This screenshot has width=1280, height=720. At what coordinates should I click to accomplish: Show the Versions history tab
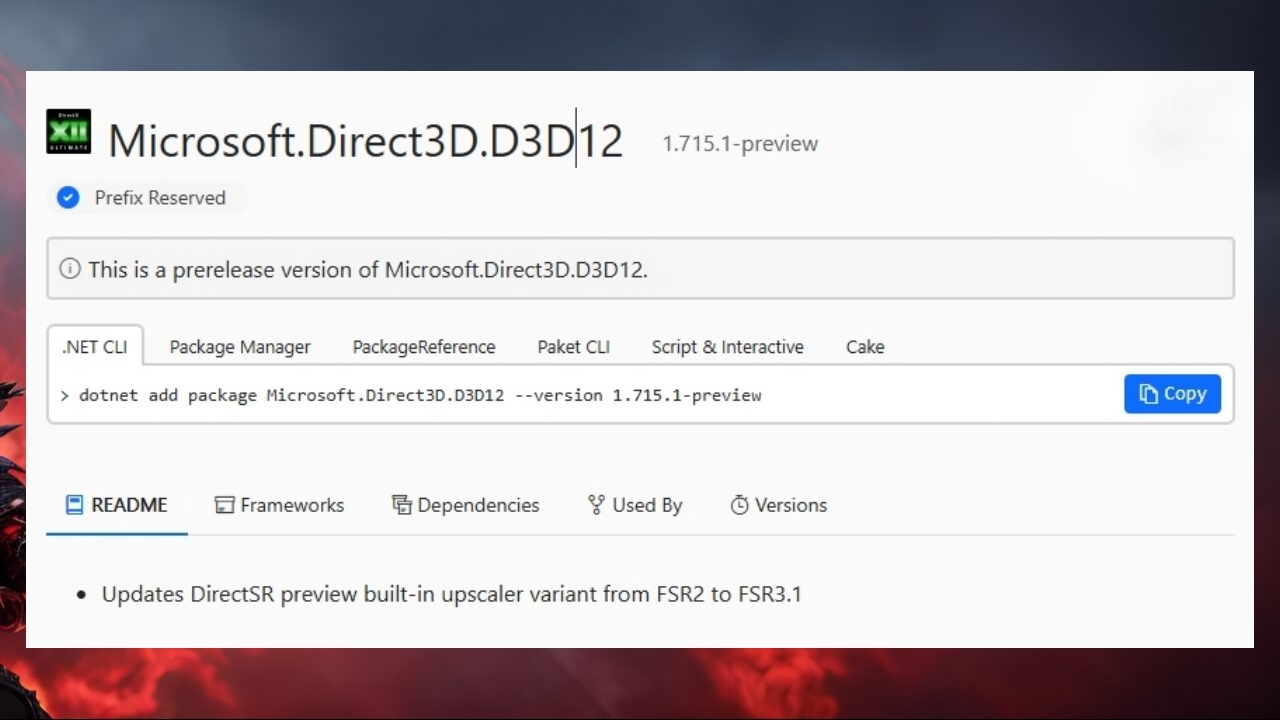(x=779, y=505)
